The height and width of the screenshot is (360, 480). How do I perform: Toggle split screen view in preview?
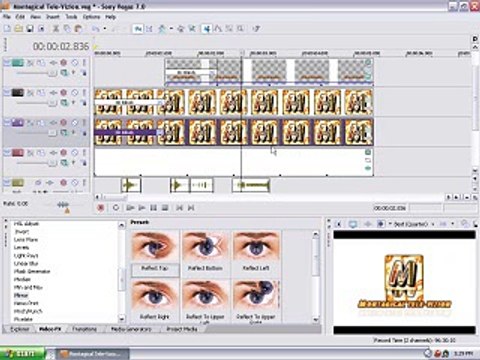click(381, 224)
